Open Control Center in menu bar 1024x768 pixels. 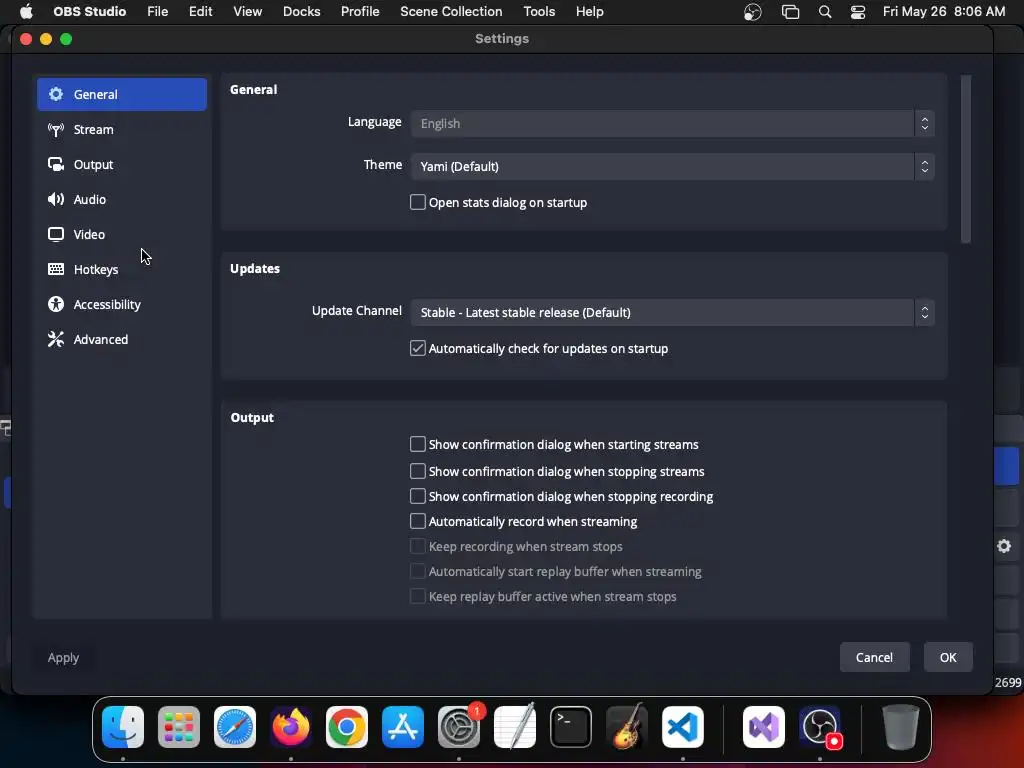(x=857, y=12)
